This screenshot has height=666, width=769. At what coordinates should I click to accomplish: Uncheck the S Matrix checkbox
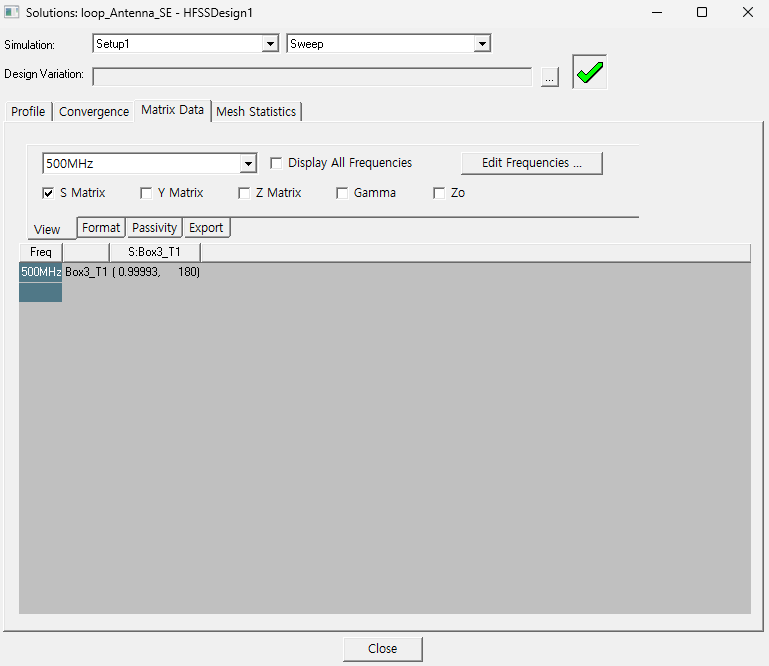coord(49,193)
